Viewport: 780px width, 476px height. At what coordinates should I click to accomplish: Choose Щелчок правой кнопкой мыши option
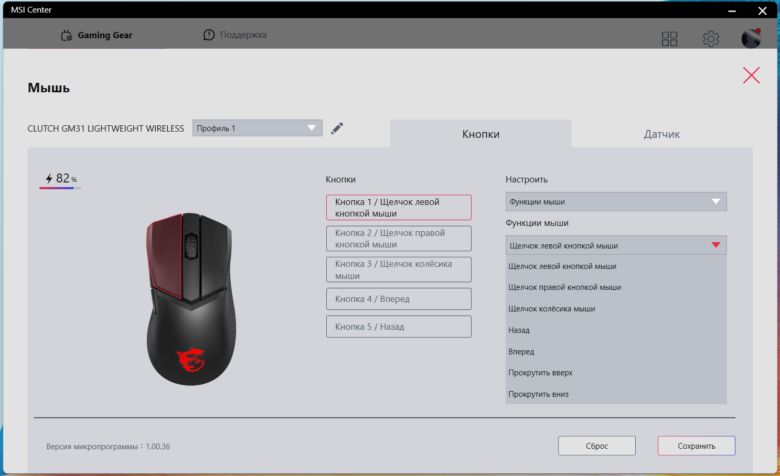pos(616,287)
